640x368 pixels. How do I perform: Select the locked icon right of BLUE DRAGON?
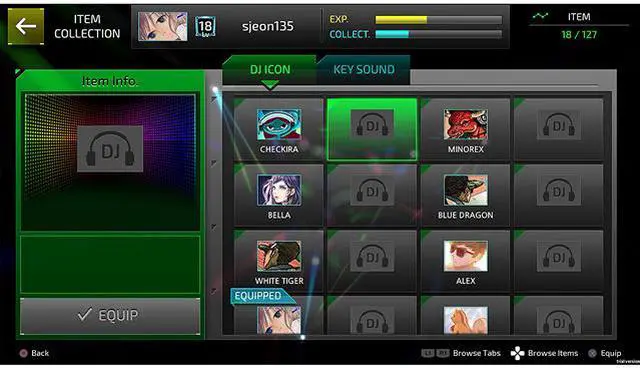(x=558, y=195)
